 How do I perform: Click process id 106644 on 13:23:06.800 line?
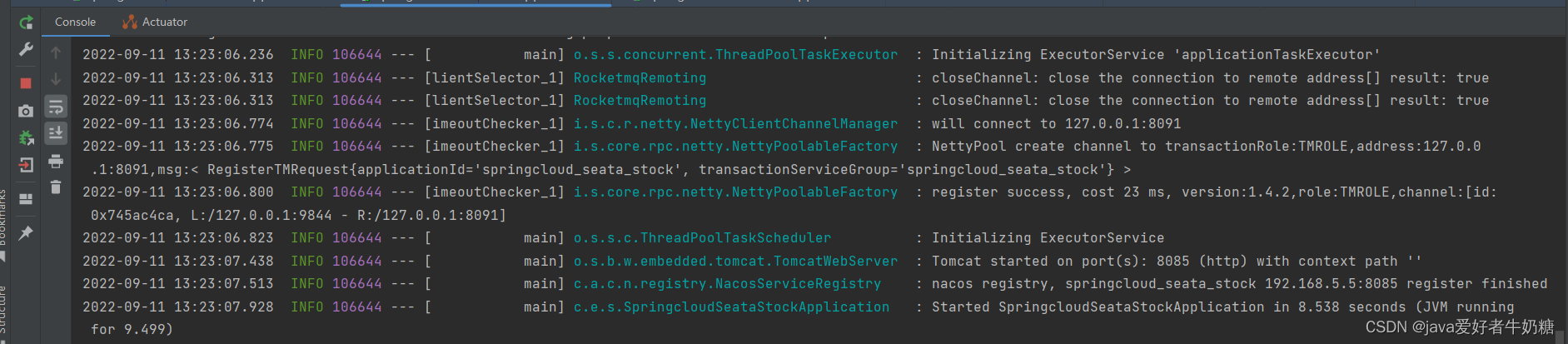coord(356,192)
